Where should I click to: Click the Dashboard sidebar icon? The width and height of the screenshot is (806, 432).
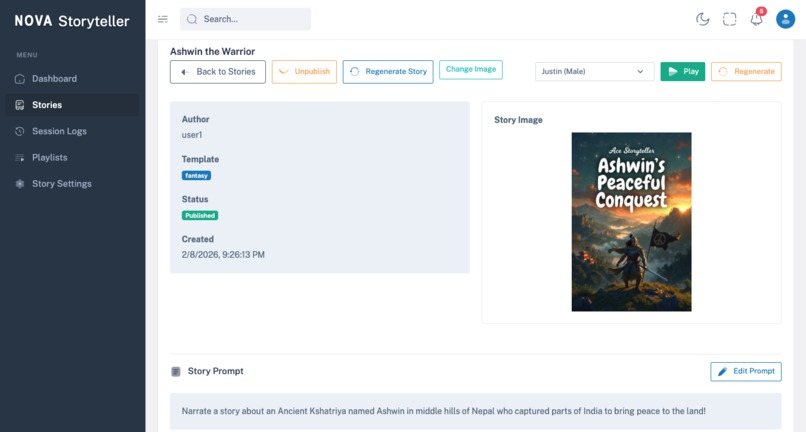pos(20,79)
